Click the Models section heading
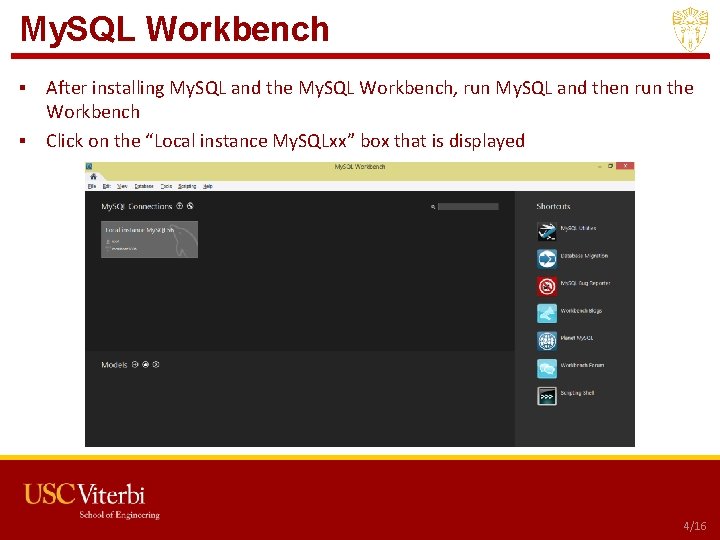720x540 pixels. (x=114, y=365)
